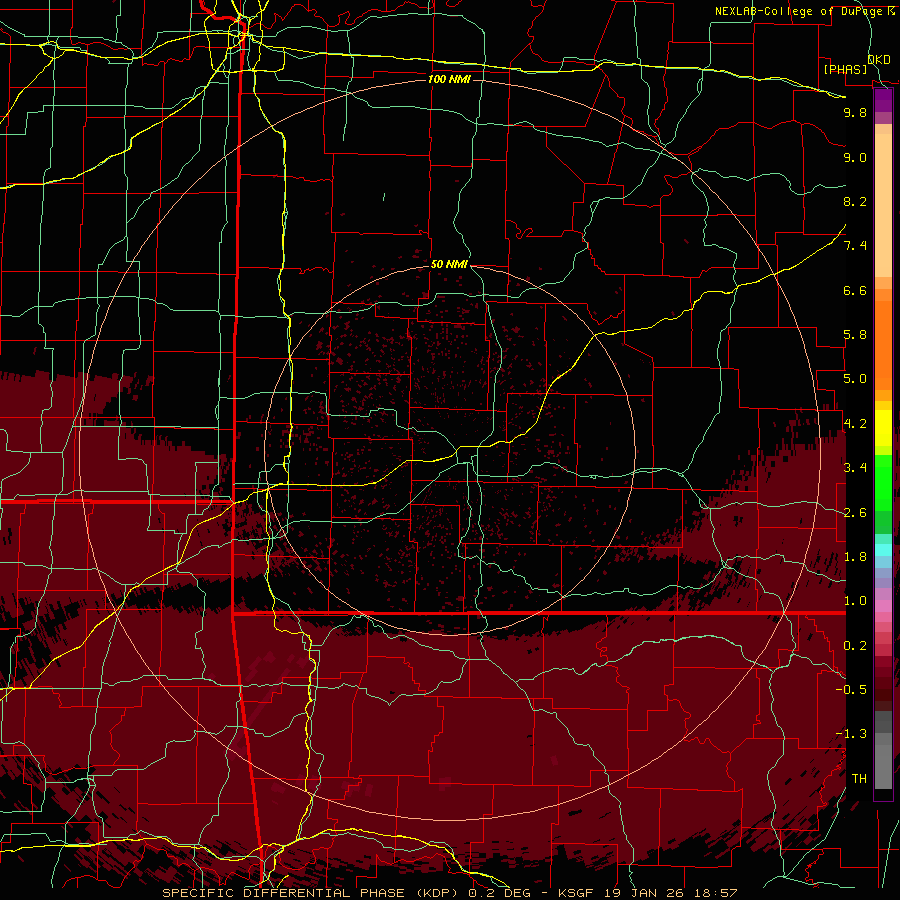Click the 4.2 scale value
Screen dimensions: 900x900
coord(855,424)
